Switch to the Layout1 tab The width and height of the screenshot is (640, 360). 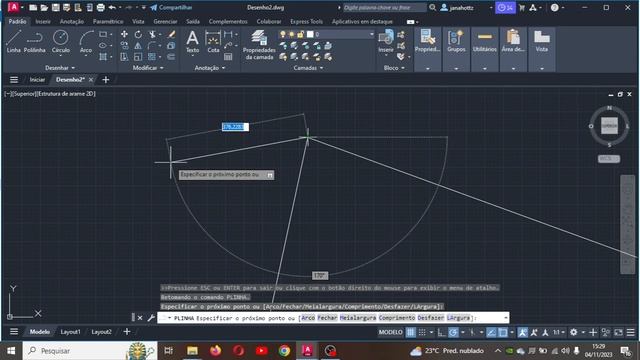click(x=71, y=332)
